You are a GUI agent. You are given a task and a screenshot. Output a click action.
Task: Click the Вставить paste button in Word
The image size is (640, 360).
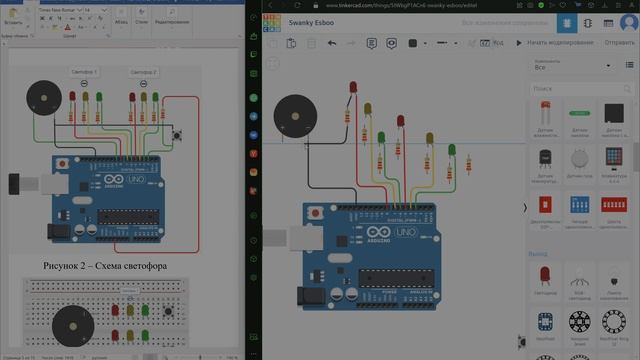click(13, 17)
